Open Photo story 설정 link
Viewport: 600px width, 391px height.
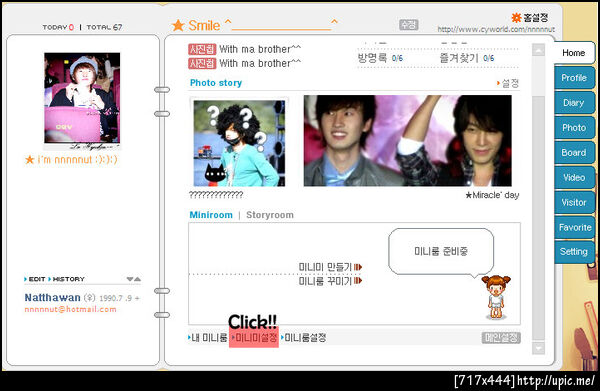click(x=508, y=83)
